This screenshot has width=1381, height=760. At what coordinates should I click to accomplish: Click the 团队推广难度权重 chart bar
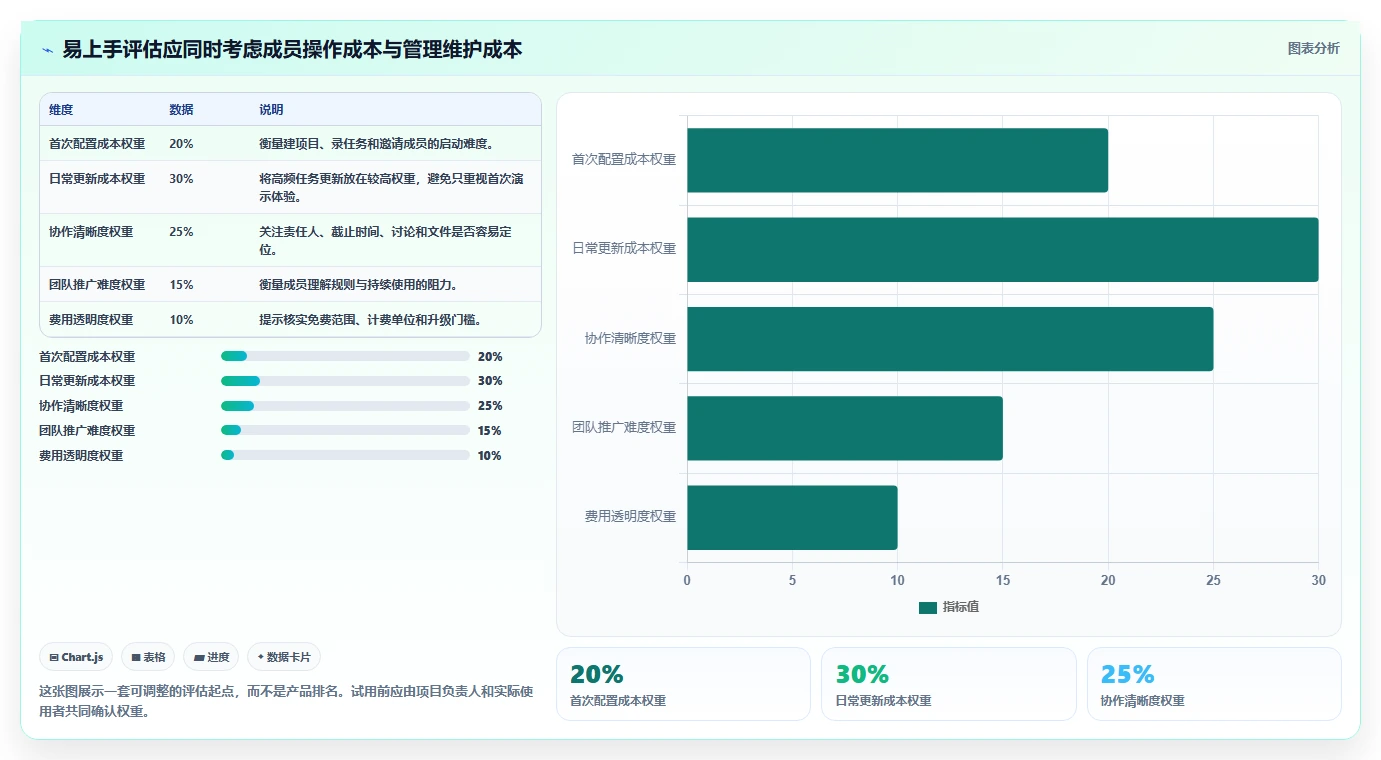click(x=844, y=428)
